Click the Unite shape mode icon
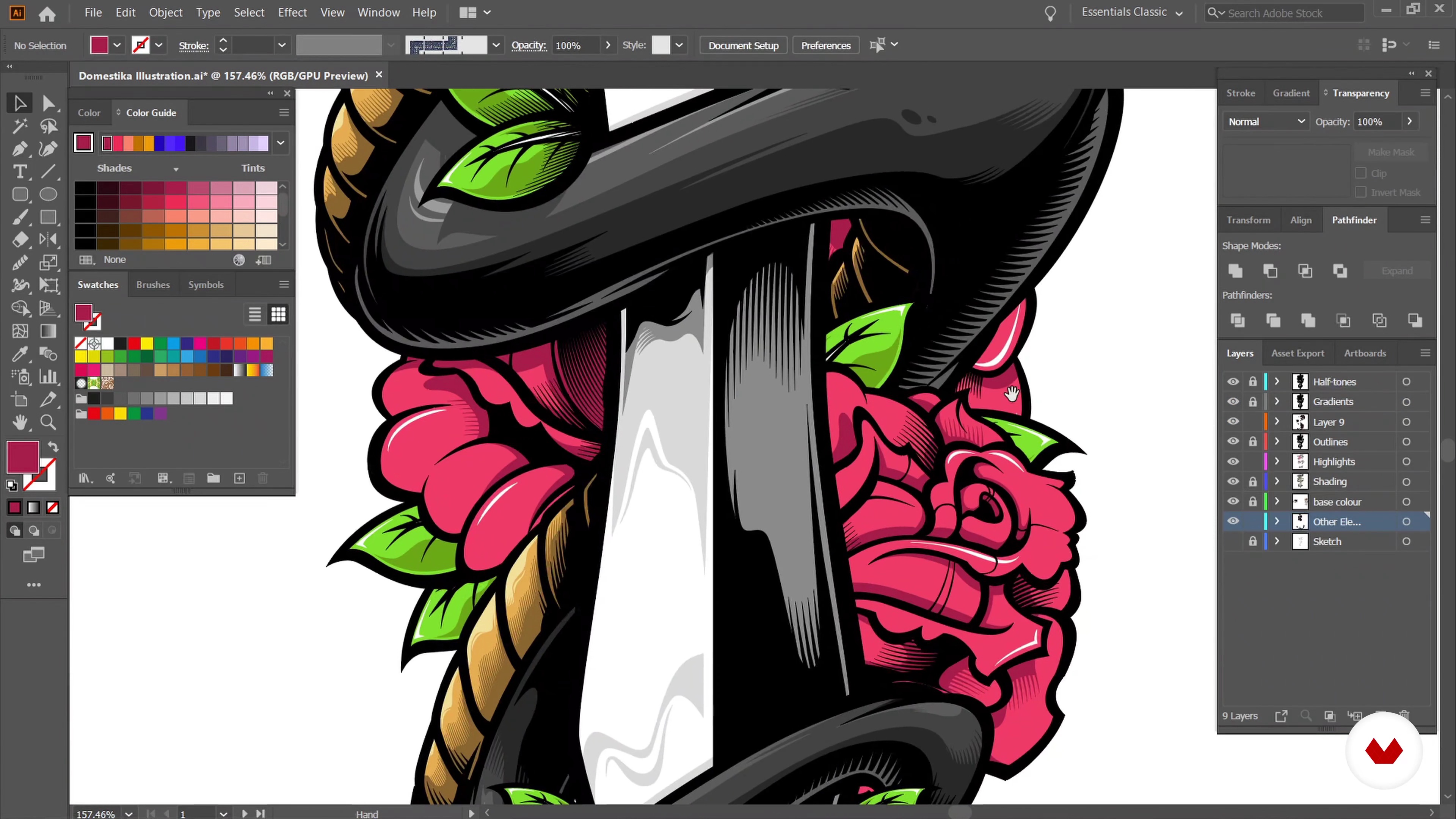This screenshot has height=819, width=1456. (1236, 271)
